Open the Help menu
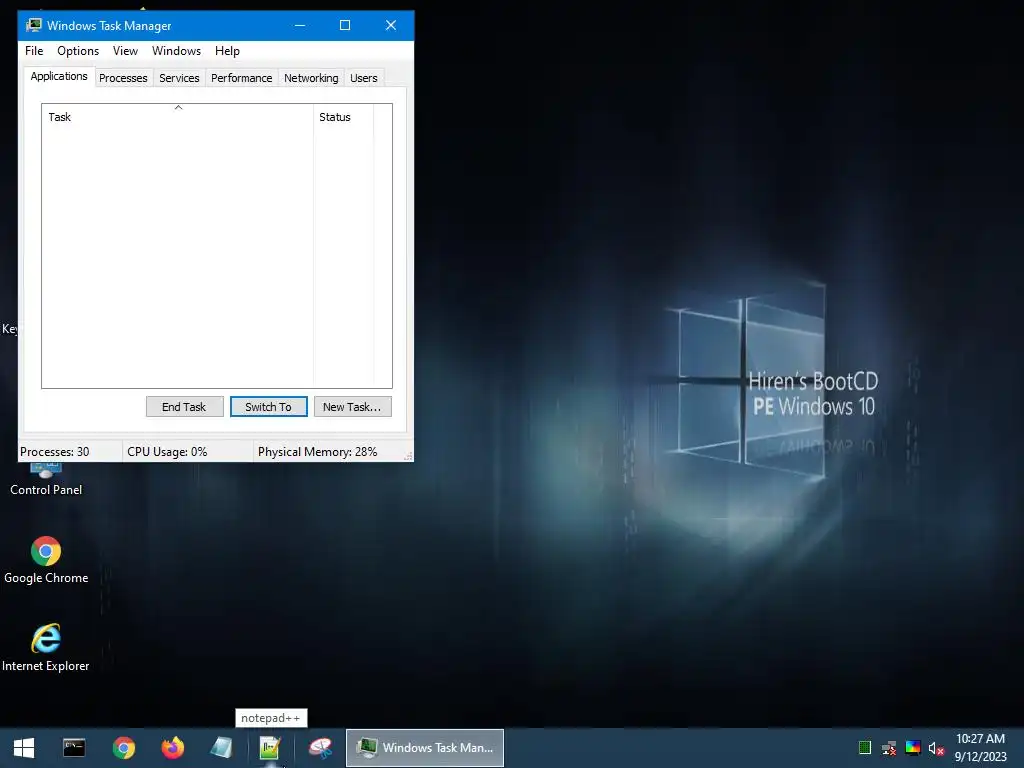The height and width of the screenshot is (768, 1024). pos(227,51)
